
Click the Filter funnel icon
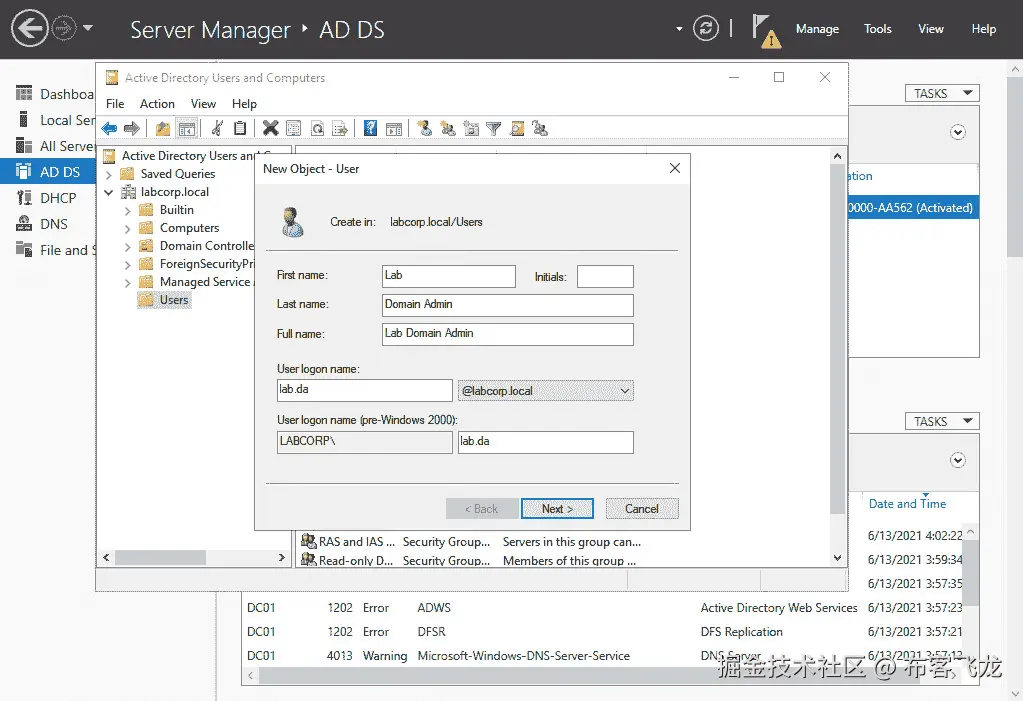tap(494, 129)
